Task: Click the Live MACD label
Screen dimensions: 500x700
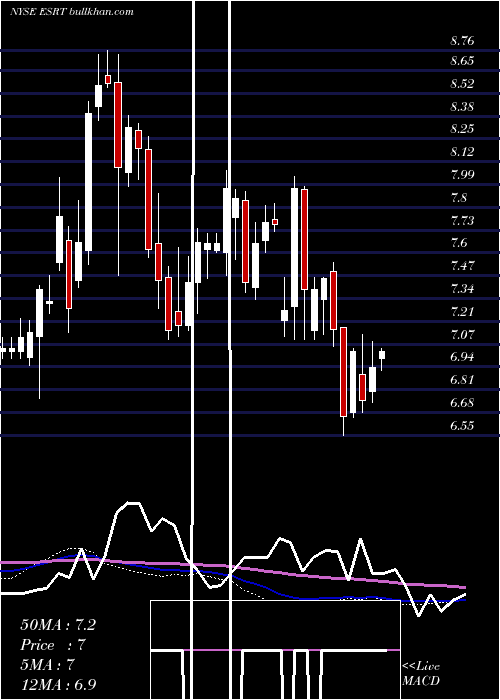Action: (421, 673)
